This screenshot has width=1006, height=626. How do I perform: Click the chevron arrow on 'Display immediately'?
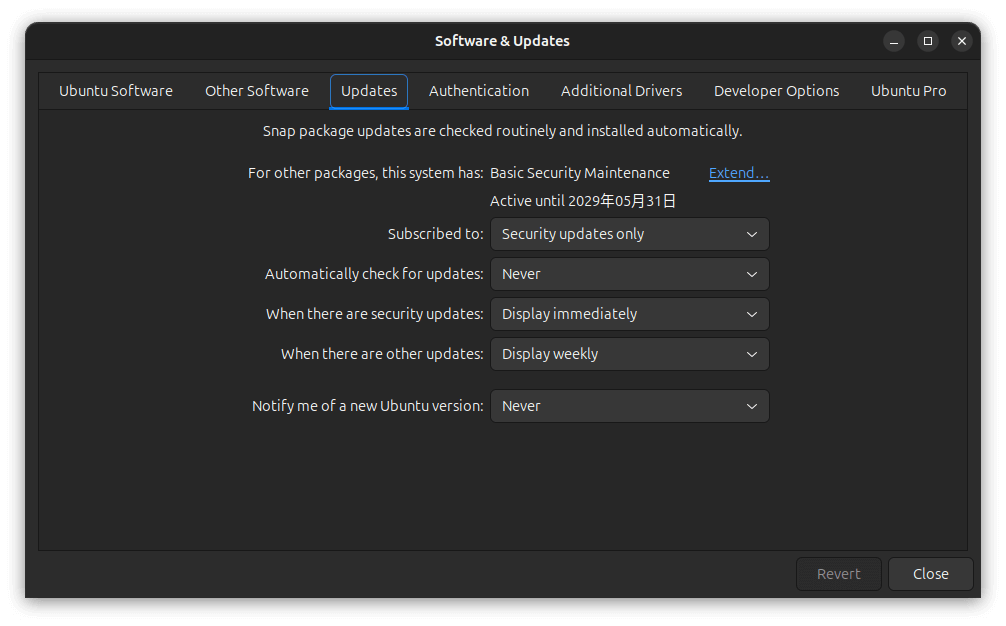tap(752, 314)
